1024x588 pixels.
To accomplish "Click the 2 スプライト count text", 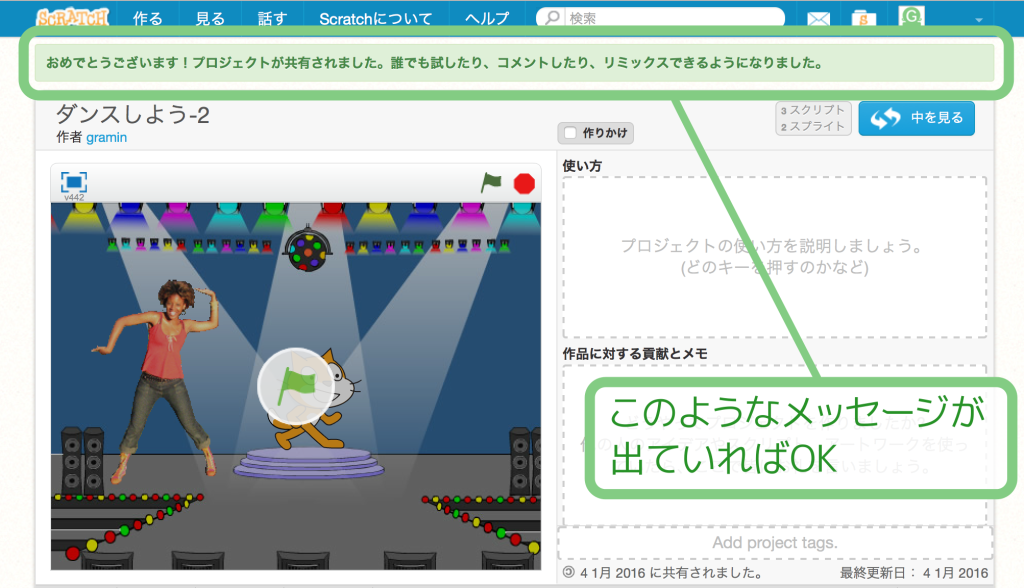I will tap(813, 126).
